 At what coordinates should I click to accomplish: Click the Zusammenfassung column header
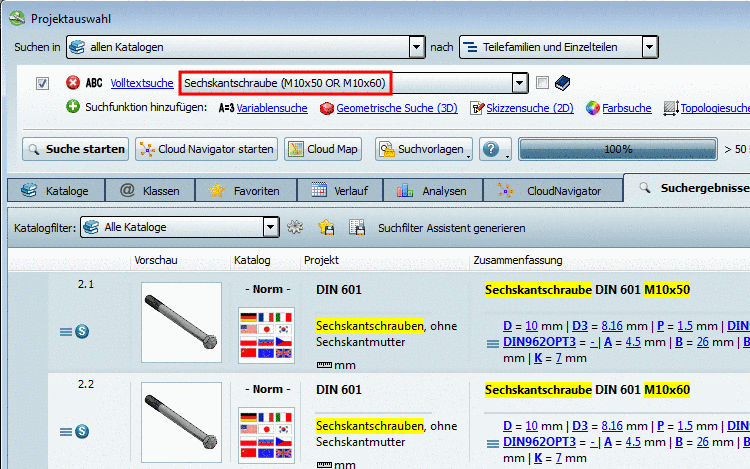tap(518, 260)
